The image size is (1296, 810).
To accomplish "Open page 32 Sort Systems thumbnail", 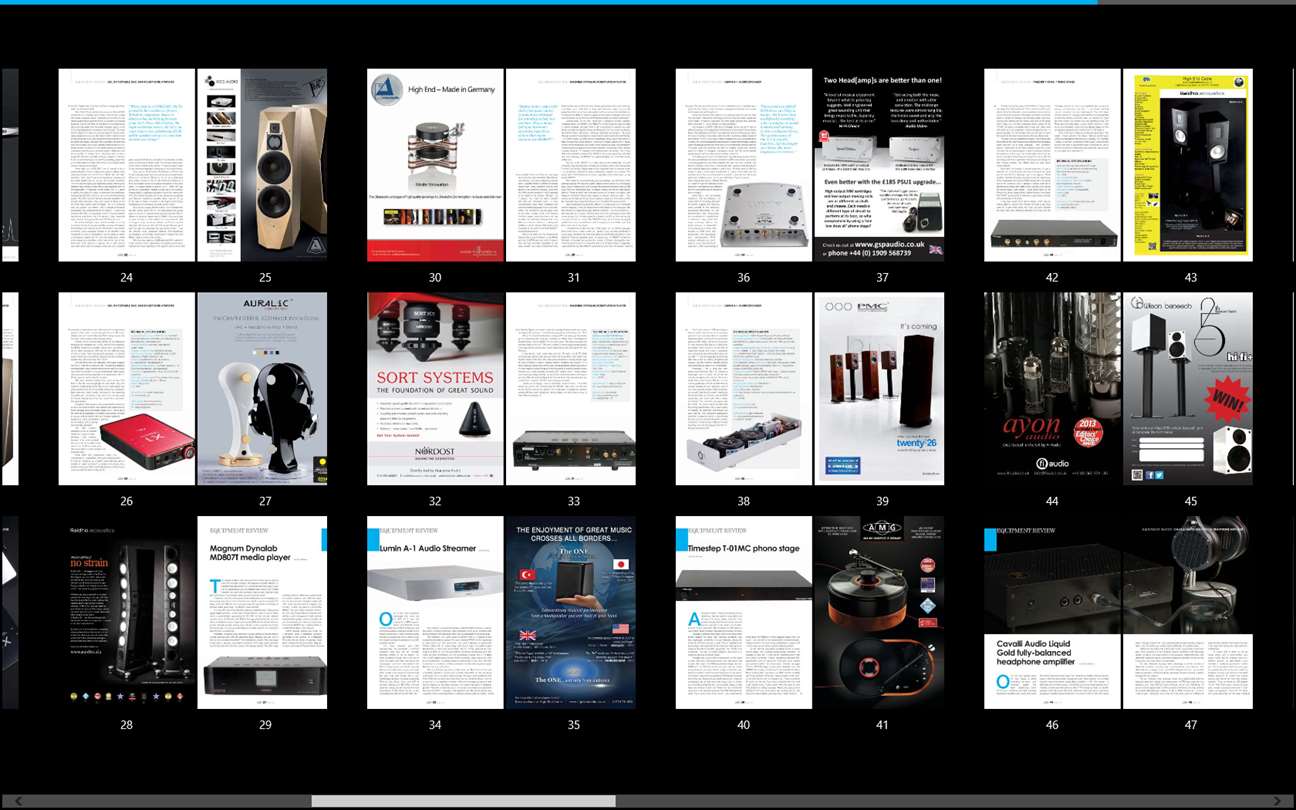I will coord(435,389).
